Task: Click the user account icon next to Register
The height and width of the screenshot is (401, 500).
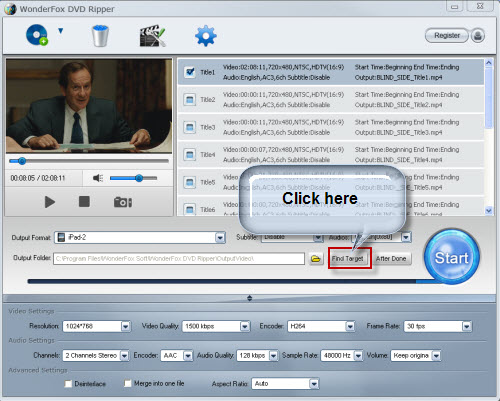Action: (x=478, y=35)
